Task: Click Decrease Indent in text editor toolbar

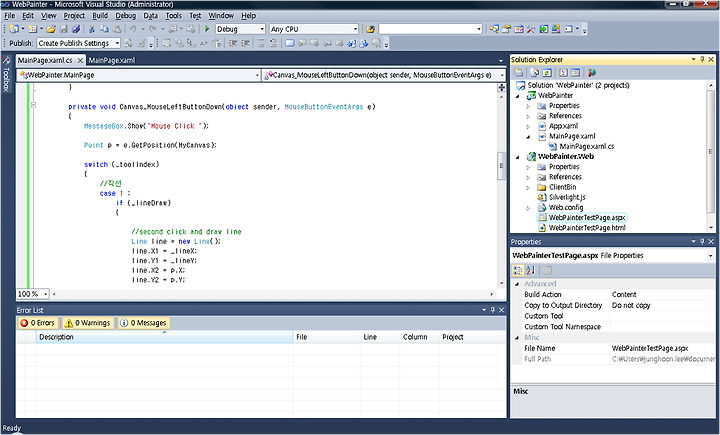Action: point(233,43)
